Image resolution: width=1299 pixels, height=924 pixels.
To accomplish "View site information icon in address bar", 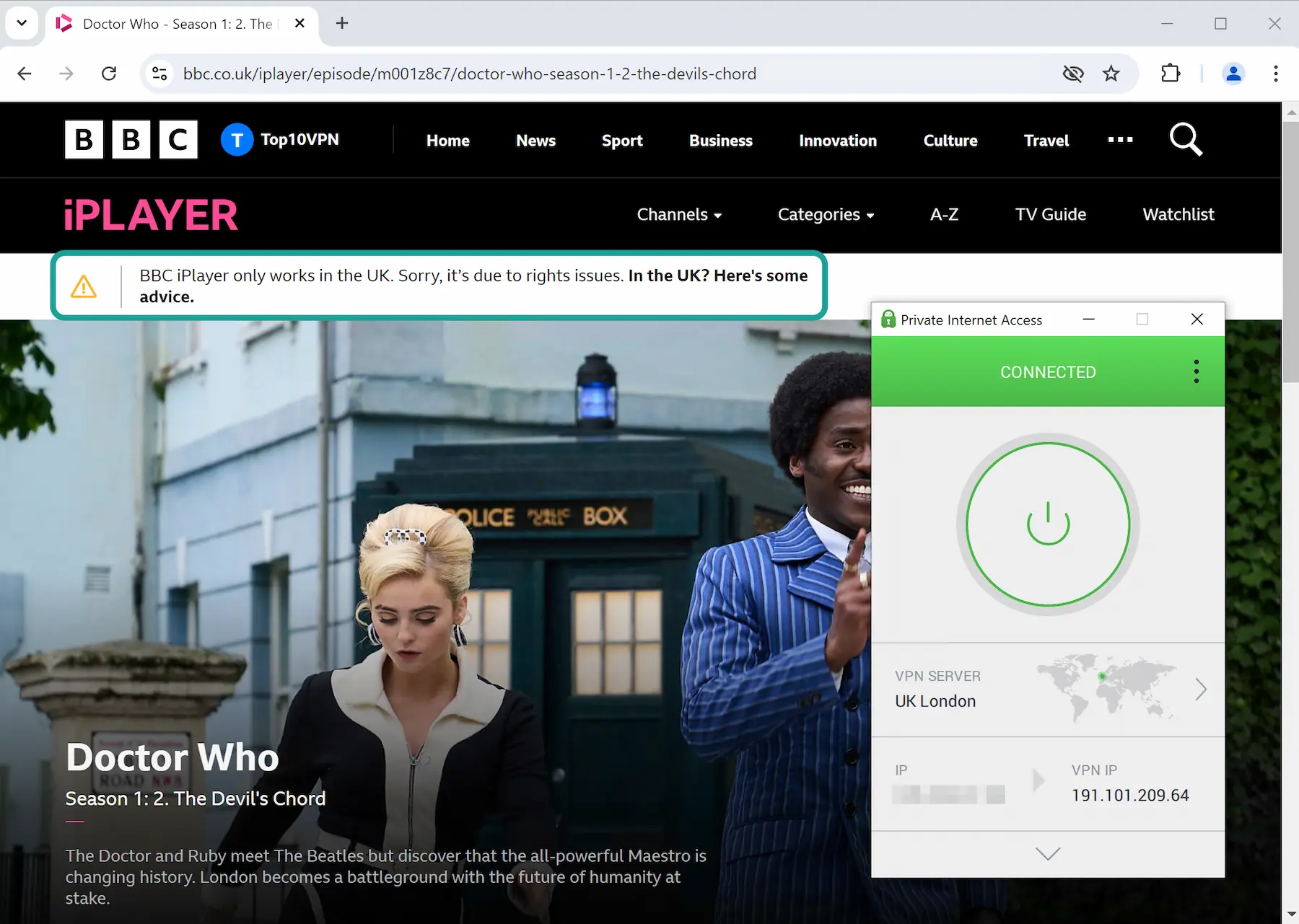I will click(x=159, y=74).
